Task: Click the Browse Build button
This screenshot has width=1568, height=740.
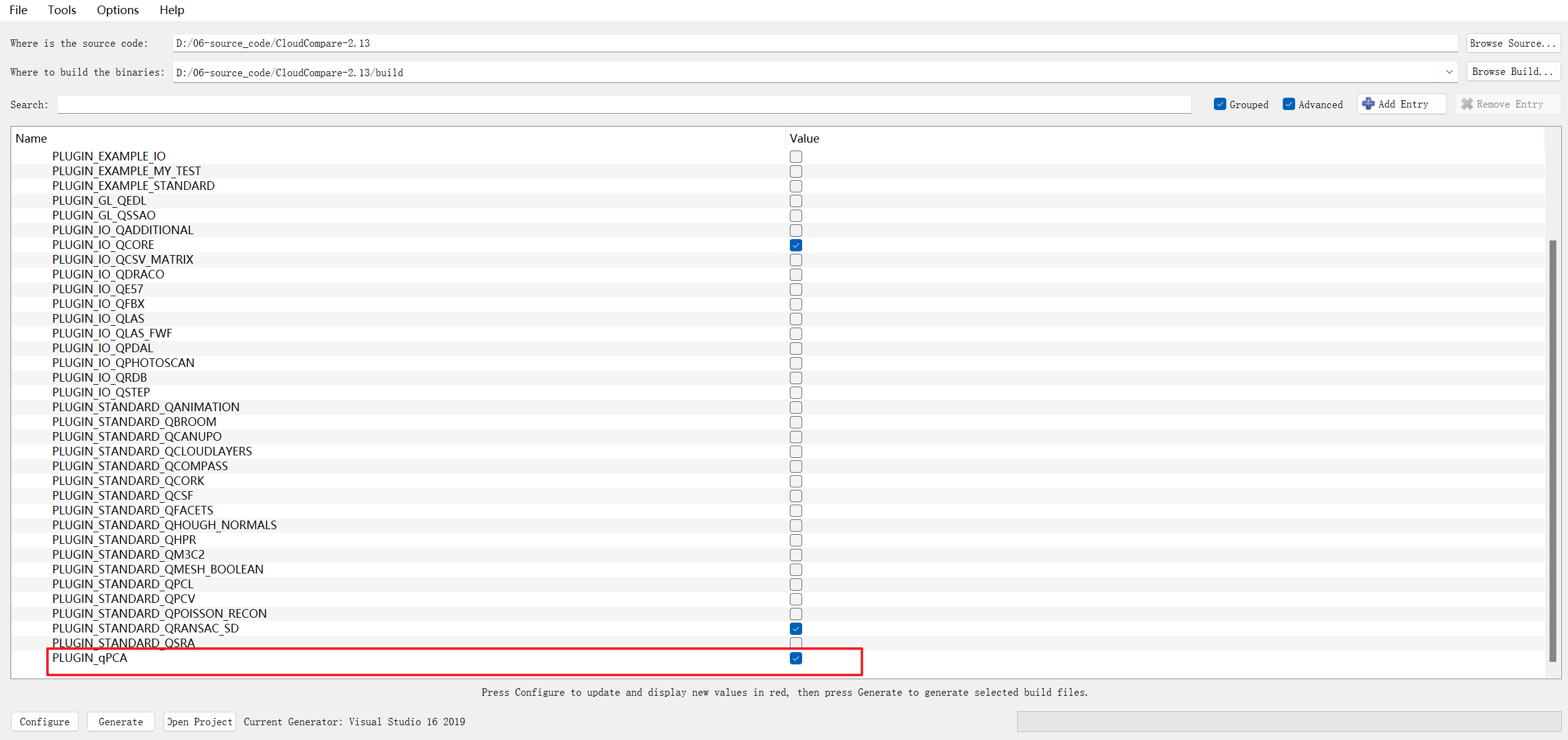Action: point(1513,72)
